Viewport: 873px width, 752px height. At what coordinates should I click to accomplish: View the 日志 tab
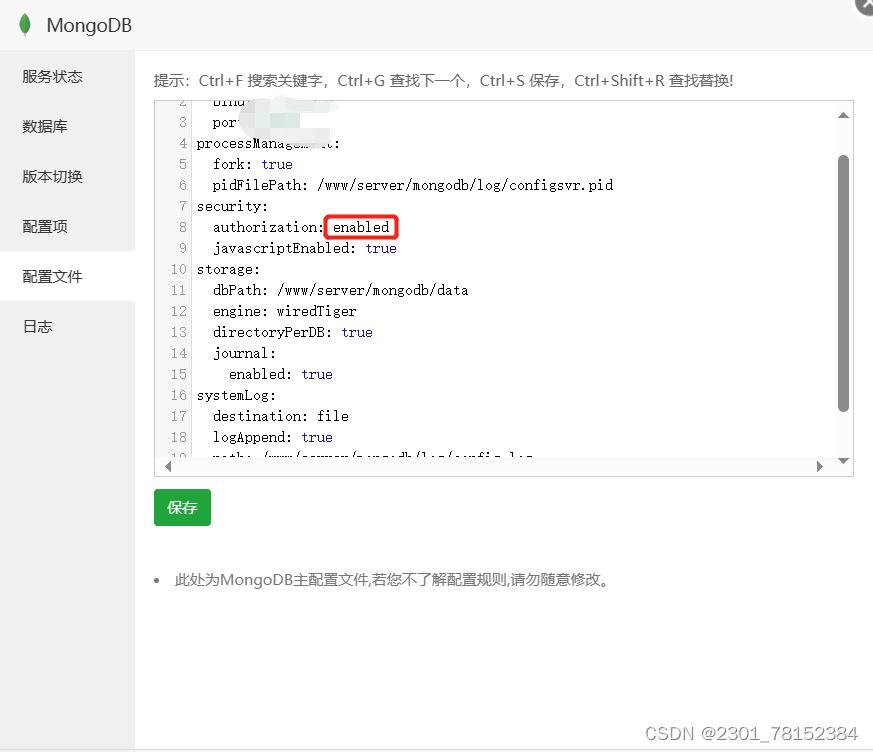coord(38,327)
